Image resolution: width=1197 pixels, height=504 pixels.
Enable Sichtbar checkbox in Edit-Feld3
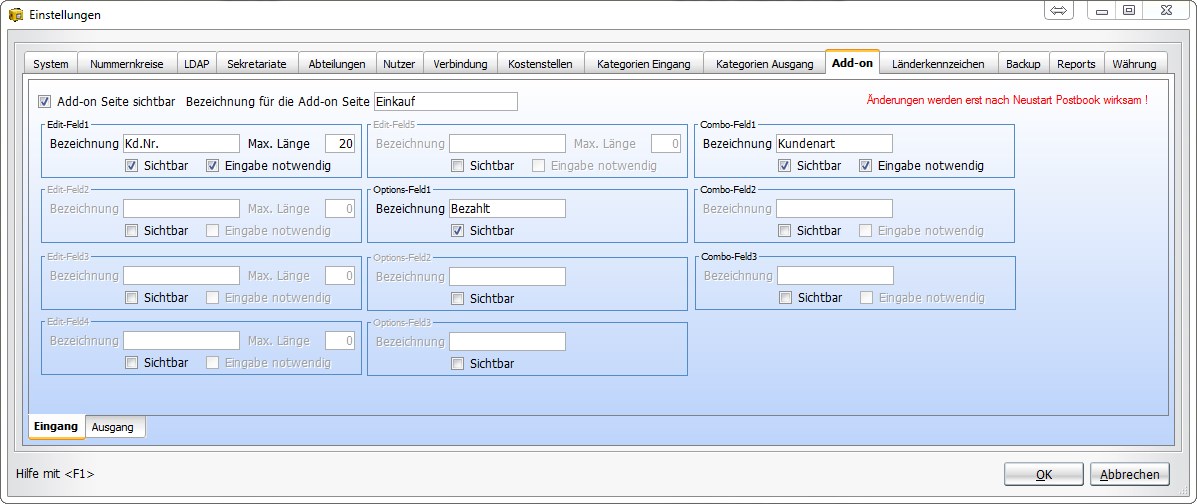click(132, 298)
